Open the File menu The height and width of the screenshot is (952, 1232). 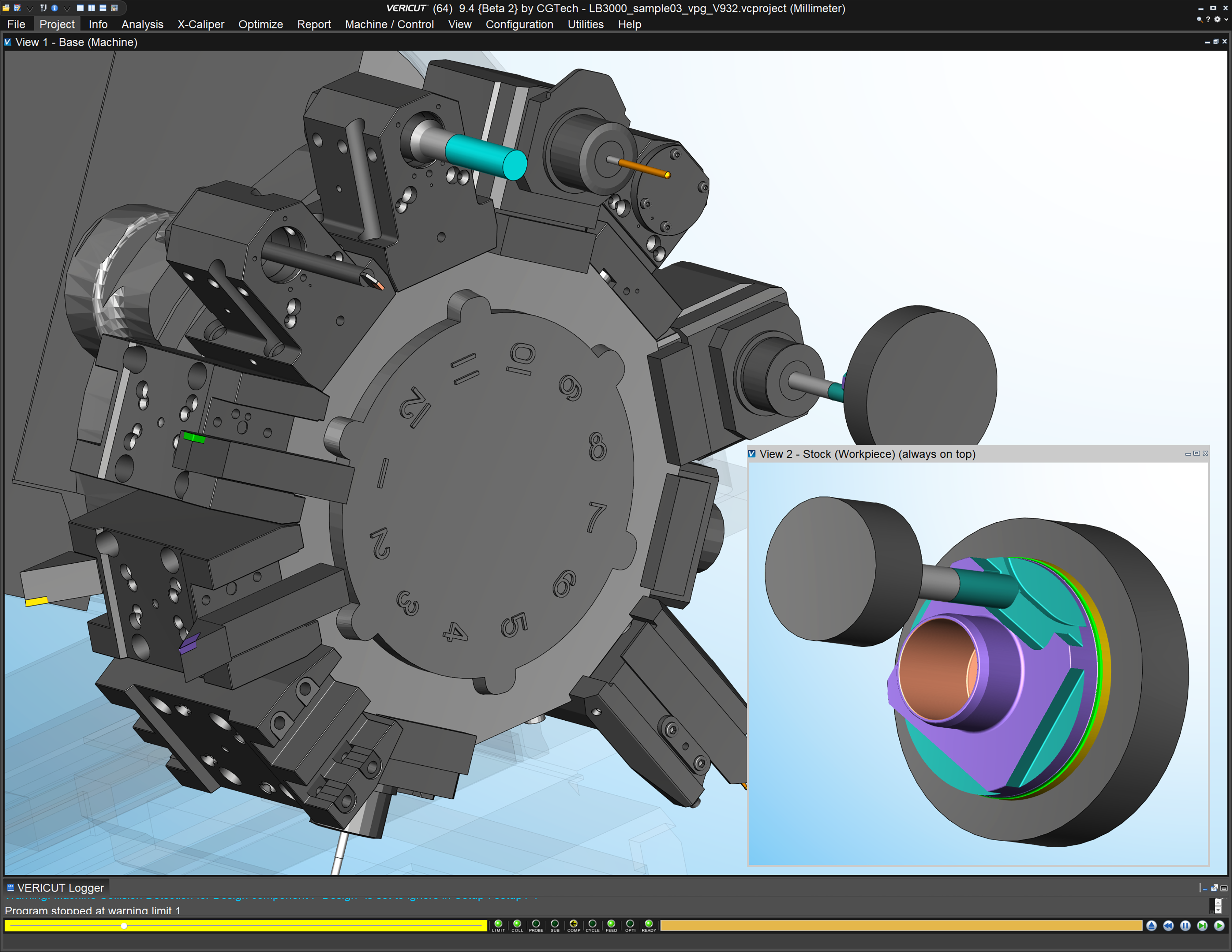(x=16, y=24)
